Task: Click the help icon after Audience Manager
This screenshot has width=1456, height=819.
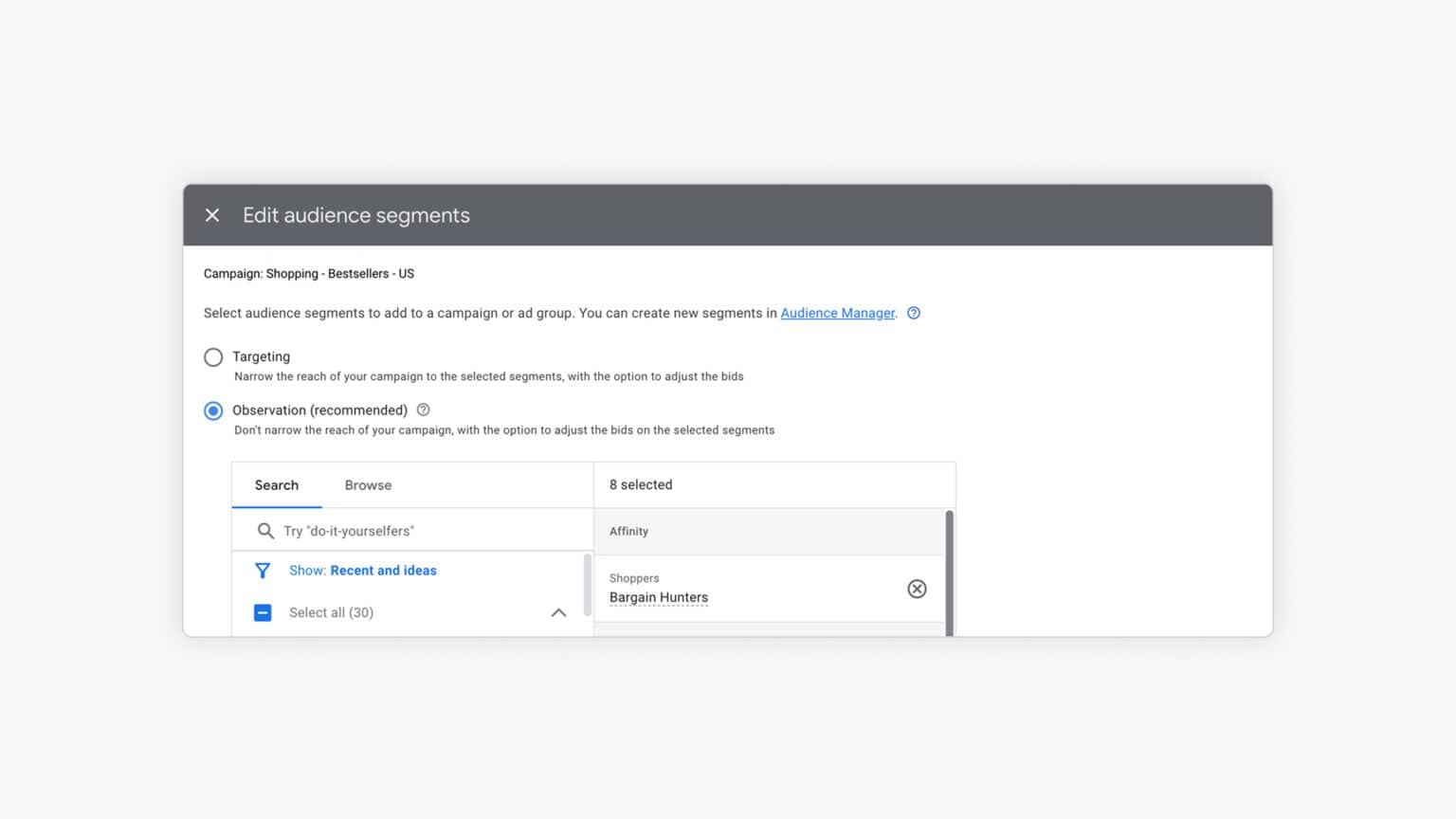Action: point(913,312)
